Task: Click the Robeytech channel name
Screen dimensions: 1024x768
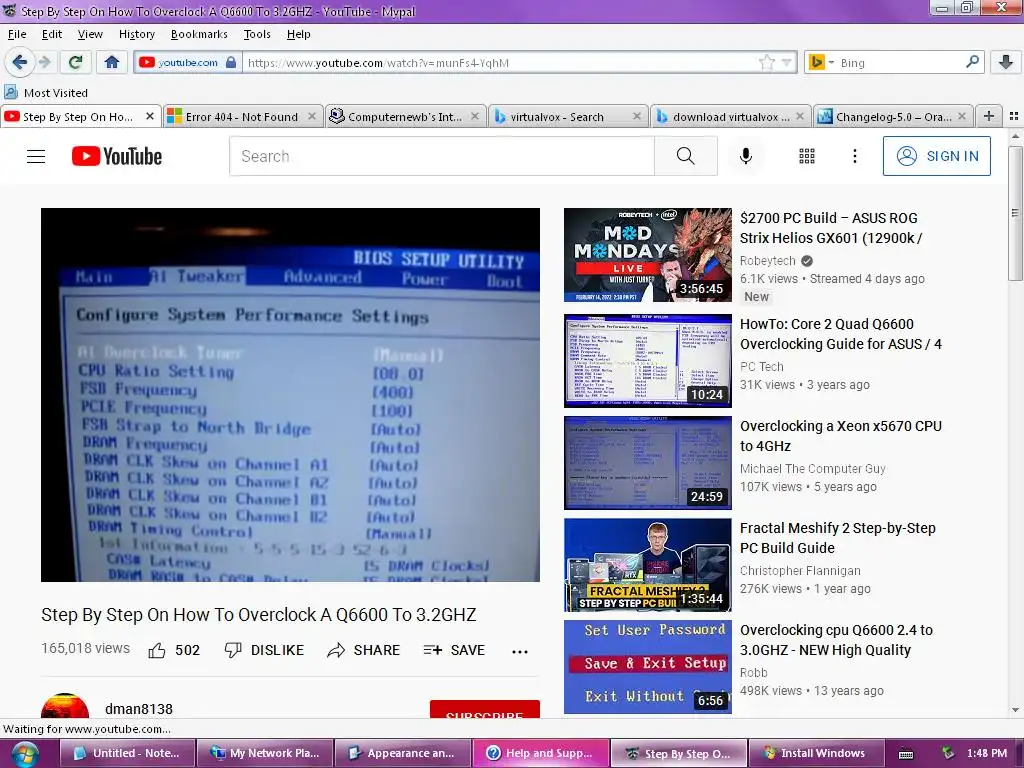Action: point(767,261)
